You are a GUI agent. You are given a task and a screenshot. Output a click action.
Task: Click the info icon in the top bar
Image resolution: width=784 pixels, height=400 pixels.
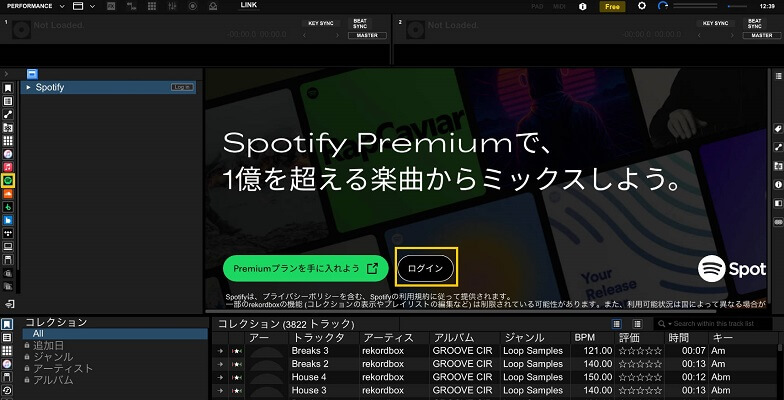[582, 6]
